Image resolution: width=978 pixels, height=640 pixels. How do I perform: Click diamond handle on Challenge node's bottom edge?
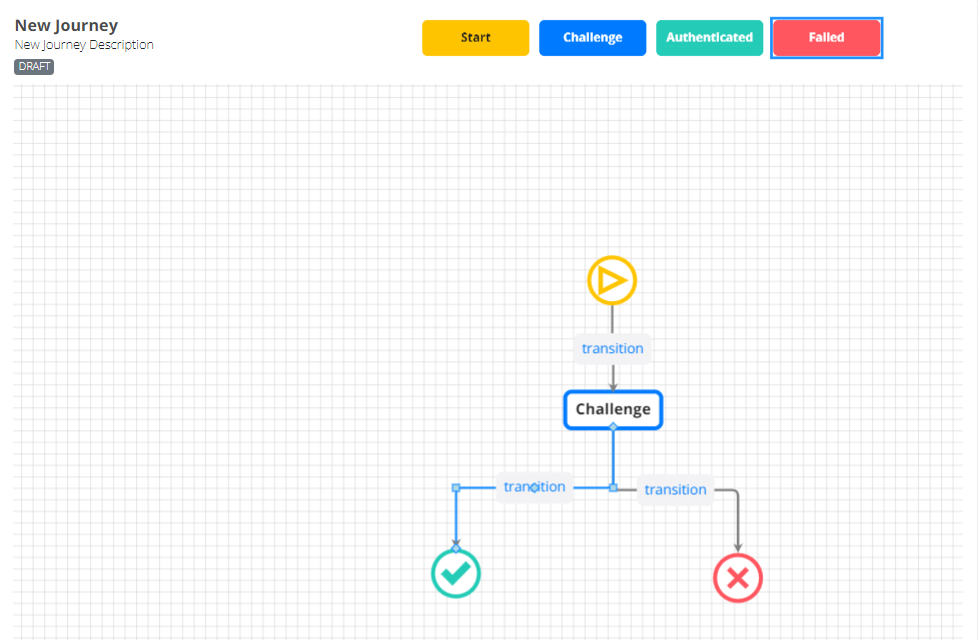[x=613, y=427]
